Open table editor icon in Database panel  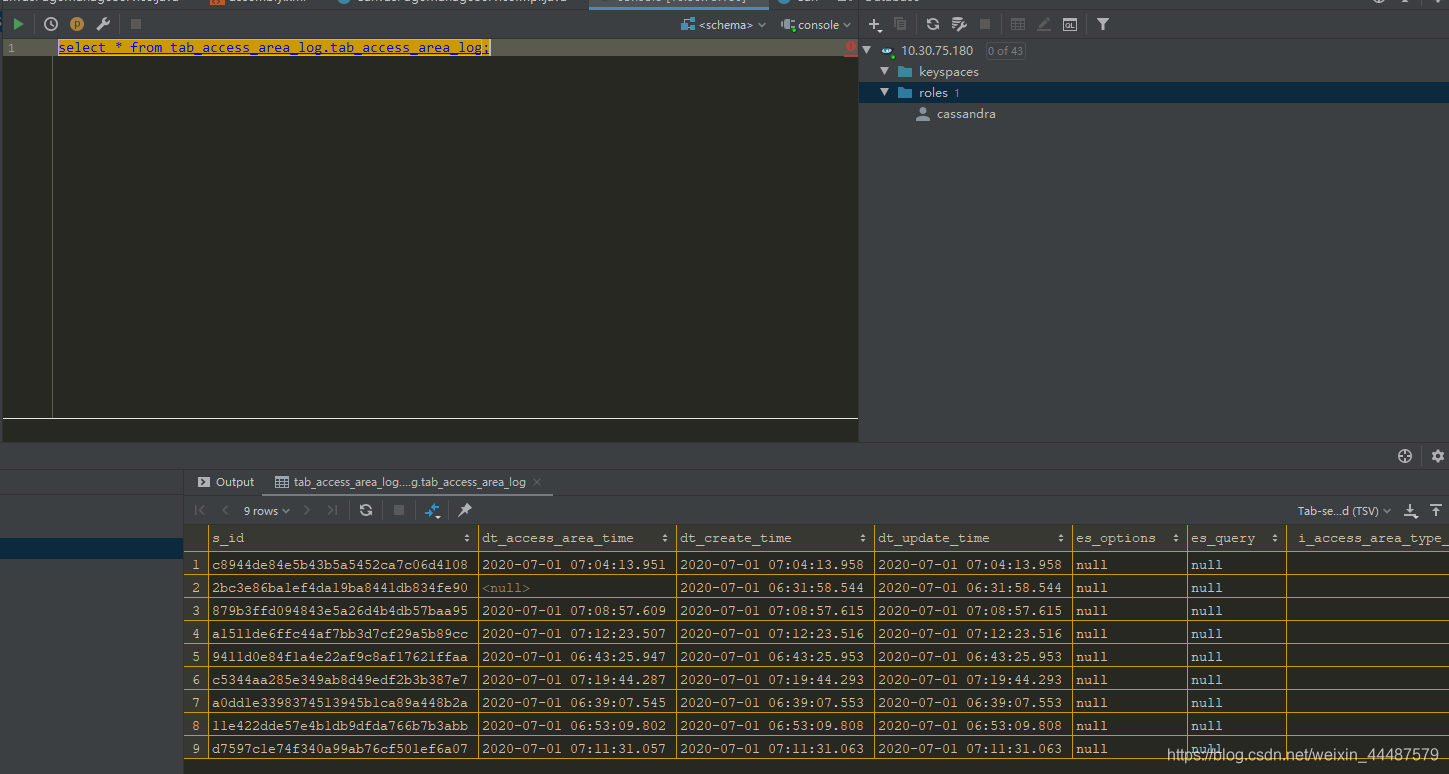(x=1018, y=24)
